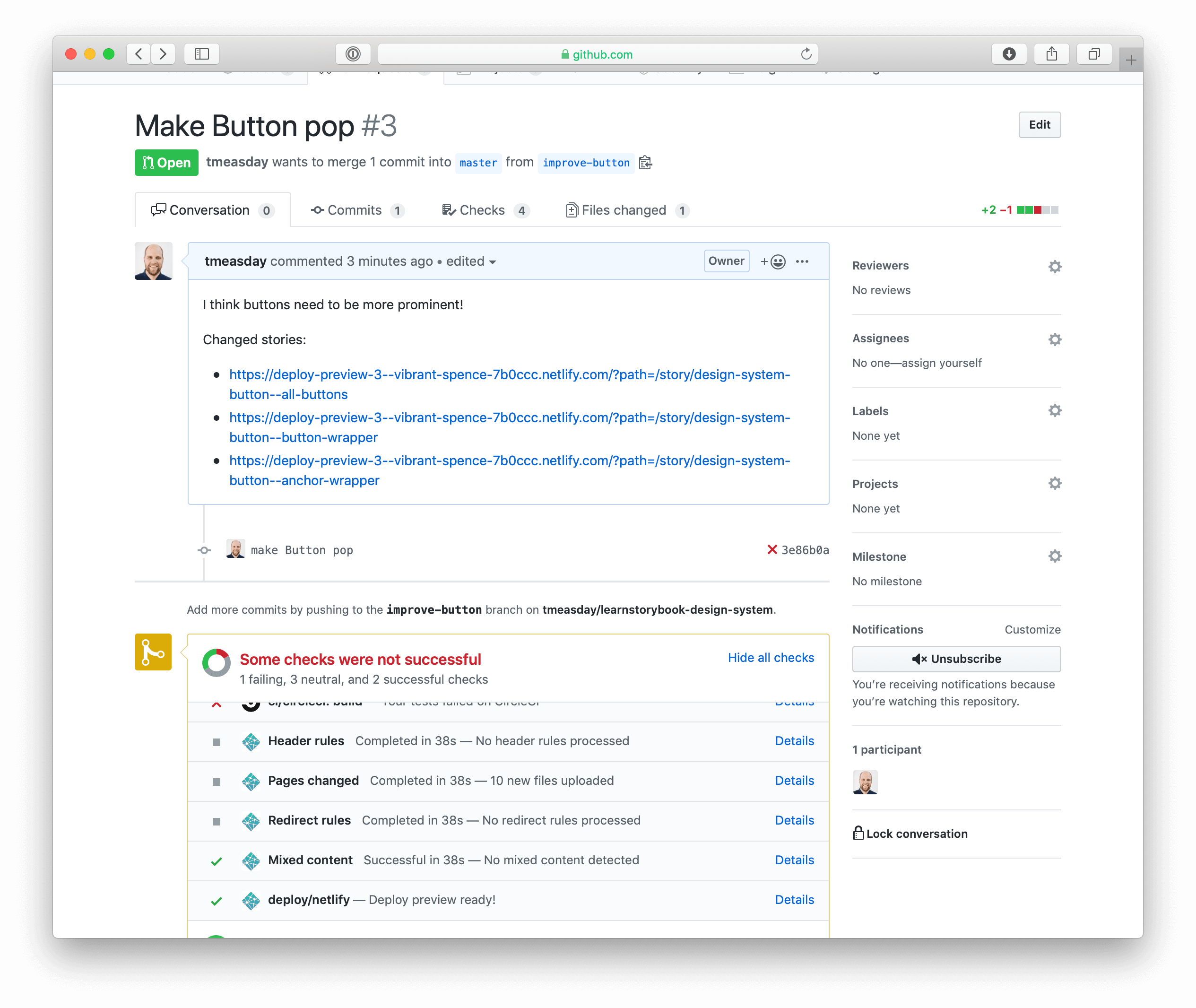Click tmeasday's large avatar beside comment
Viewport: 1196px width, 1008px height.
click(x=153, y=261)
